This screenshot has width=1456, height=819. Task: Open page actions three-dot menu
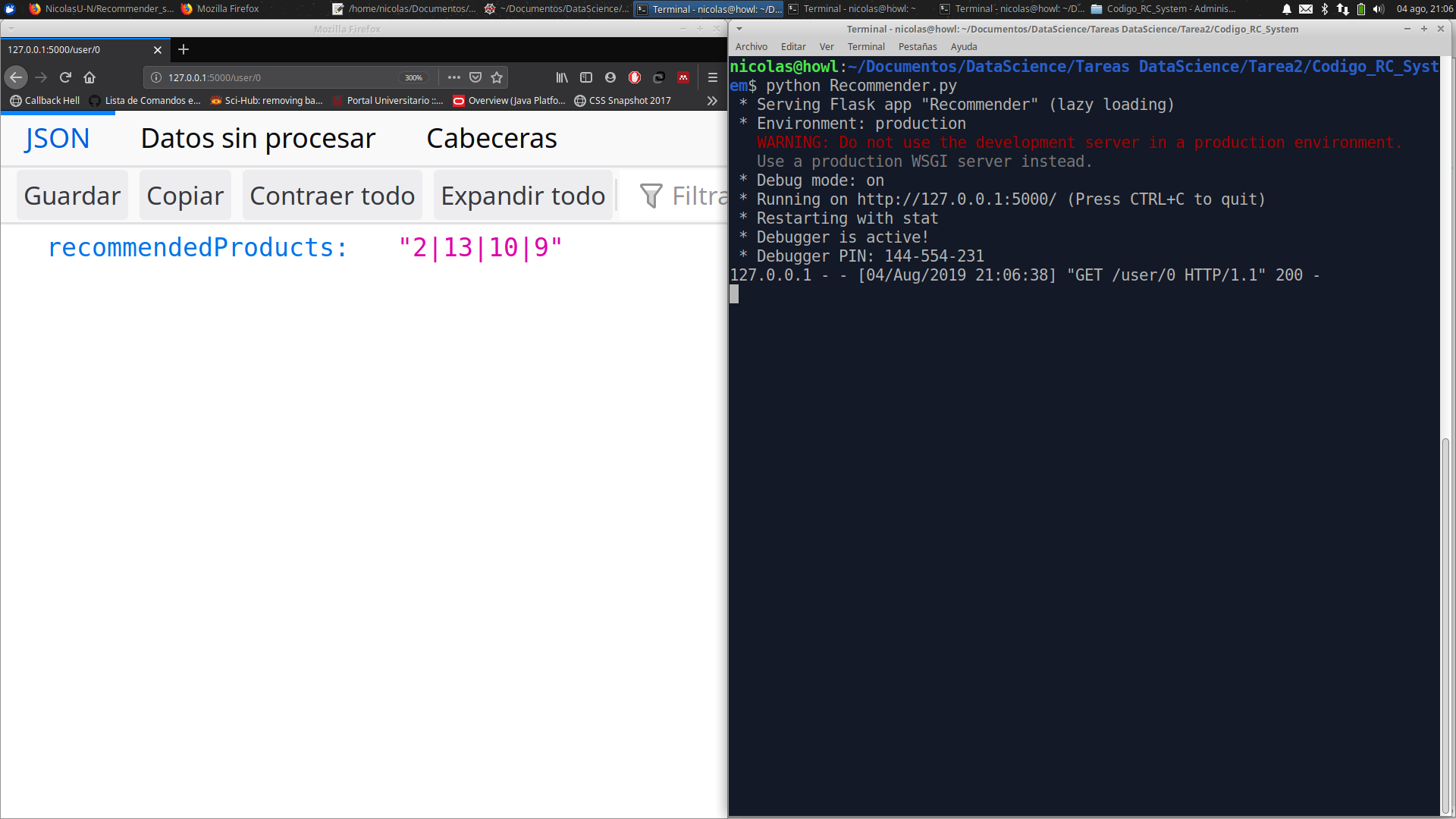pos(454,77)
